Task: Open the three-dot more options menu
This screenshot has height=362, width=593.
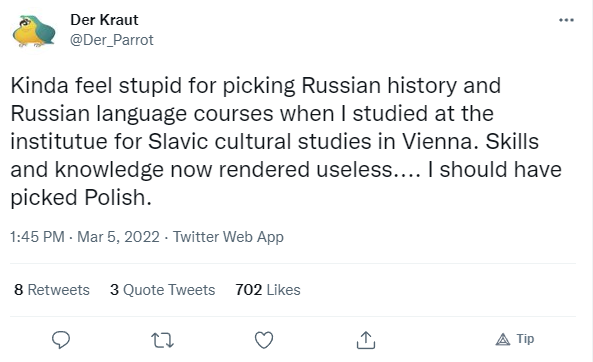Action: [566, 20]
